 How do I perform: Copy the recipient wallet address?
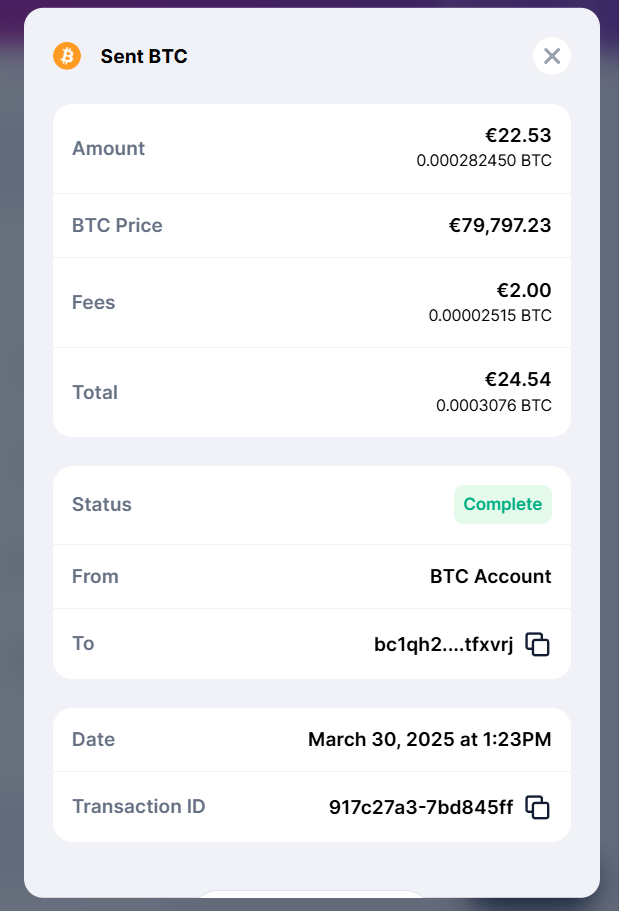coord(538,645)
